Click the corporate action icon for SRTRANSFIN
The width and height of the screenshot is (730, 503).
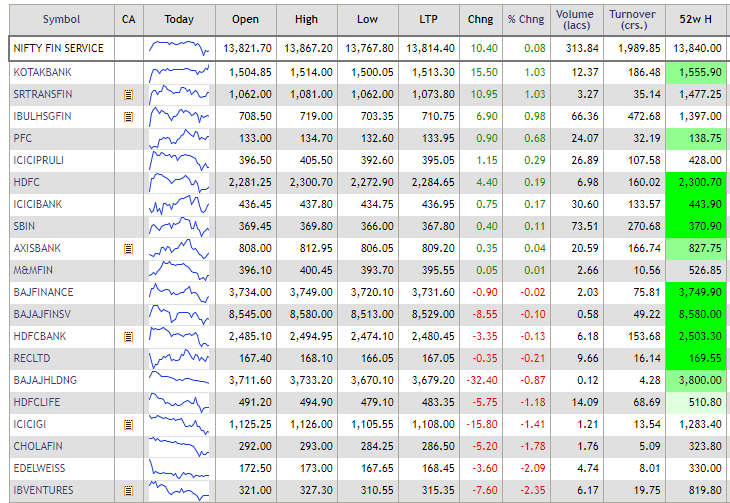coord(128,94)
